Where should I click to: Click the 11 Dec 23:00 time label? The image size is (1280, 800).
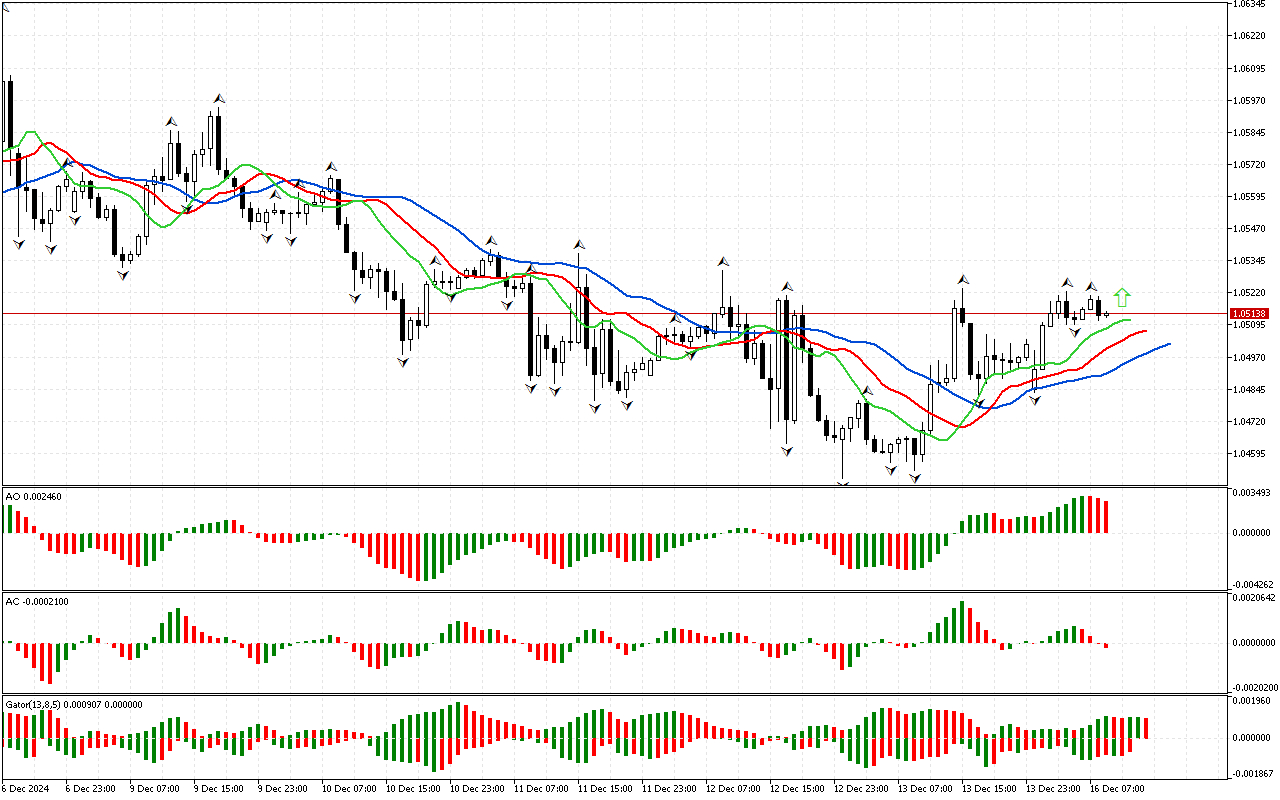point(669,788)
